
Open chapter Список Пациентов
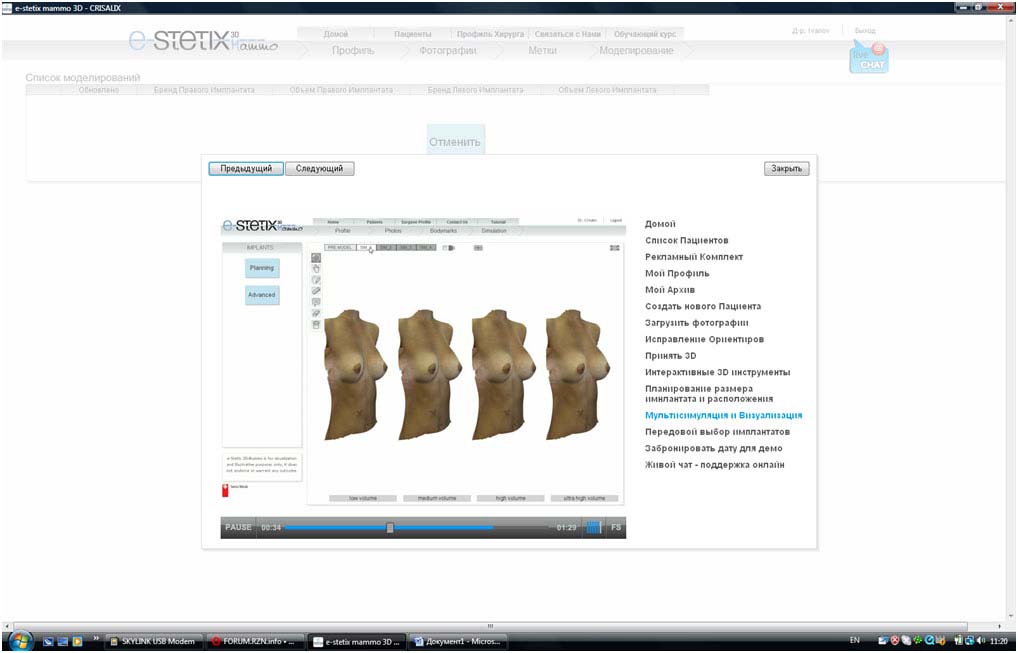686,240
